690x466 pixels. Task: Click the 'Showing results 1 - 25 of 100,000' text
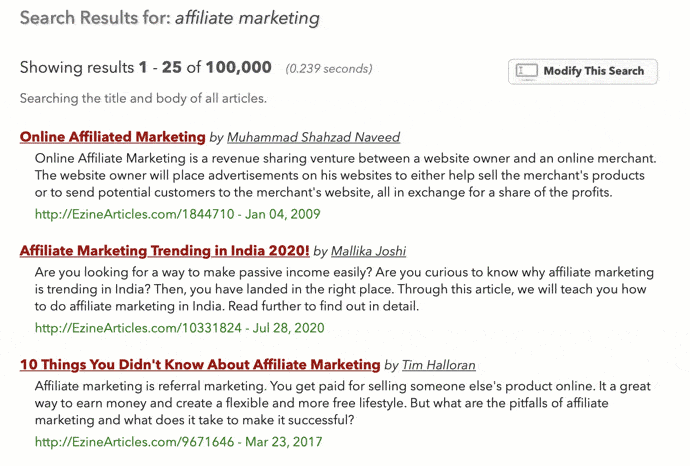146,67
